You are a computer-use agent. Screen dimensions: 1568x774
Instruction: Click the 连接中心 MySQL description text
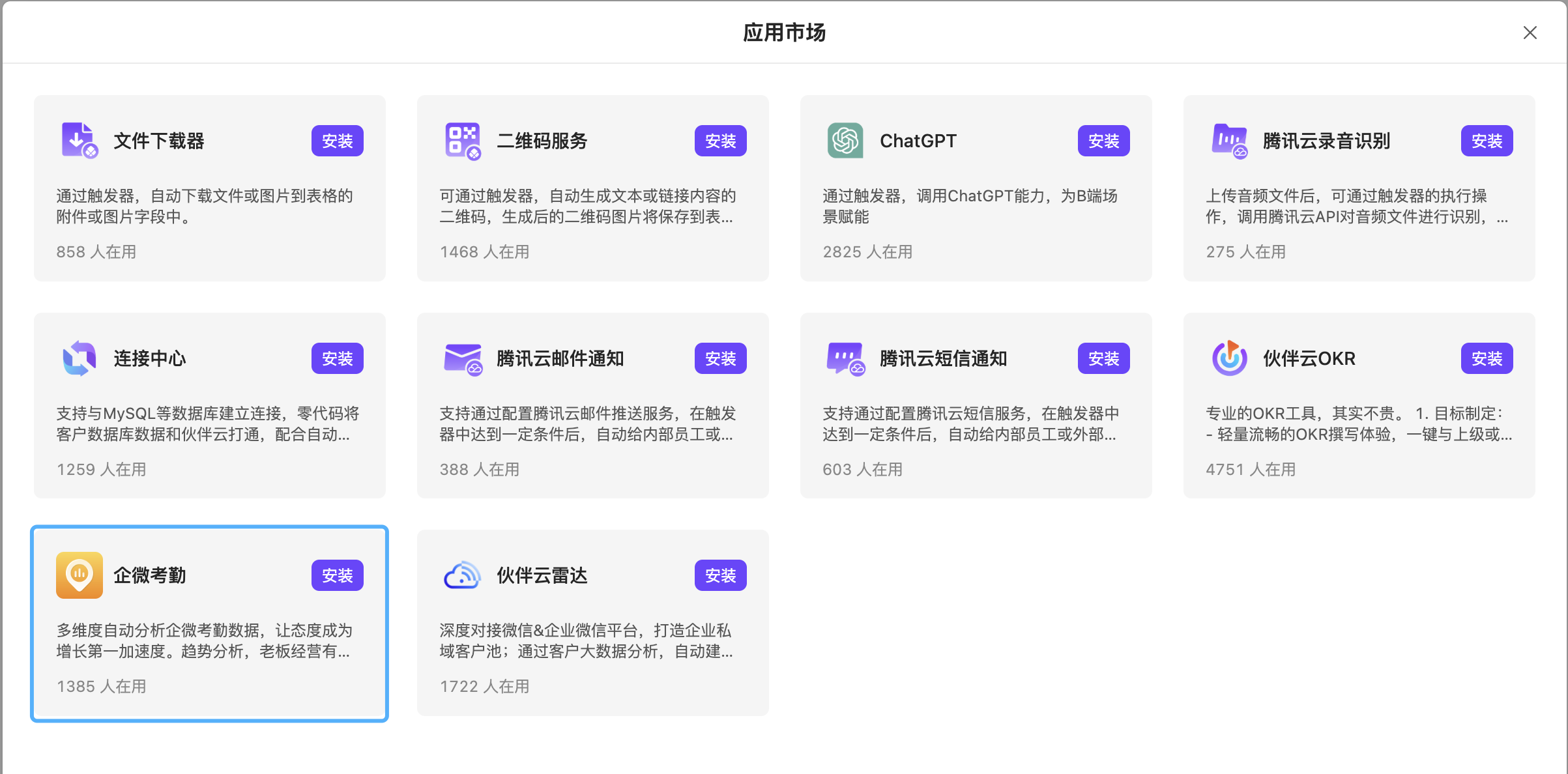pos(208,424)
